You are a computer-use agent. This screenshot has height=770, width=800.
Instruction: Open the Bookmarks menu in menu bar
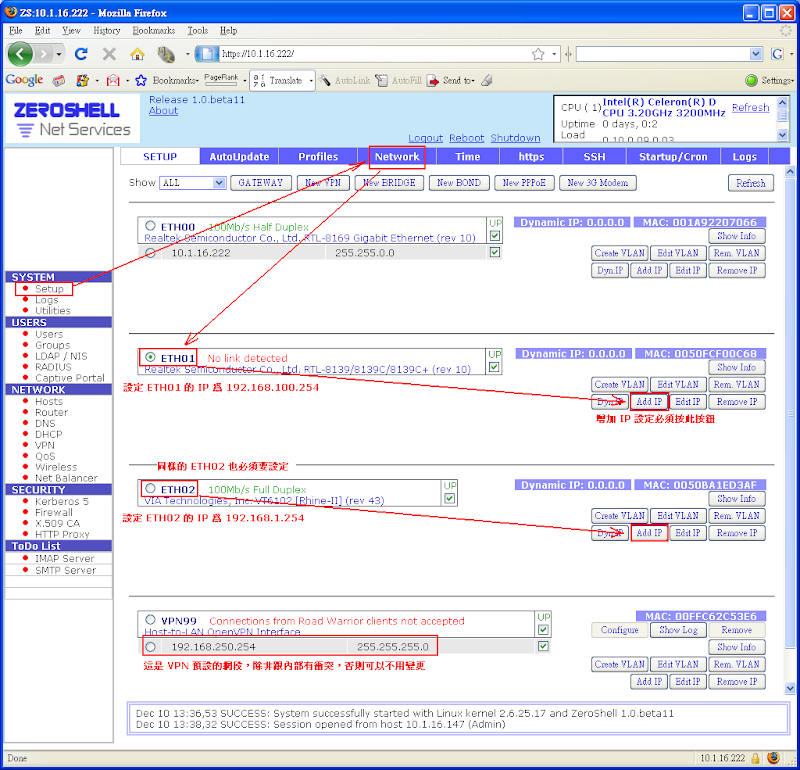tap(153, 31)
